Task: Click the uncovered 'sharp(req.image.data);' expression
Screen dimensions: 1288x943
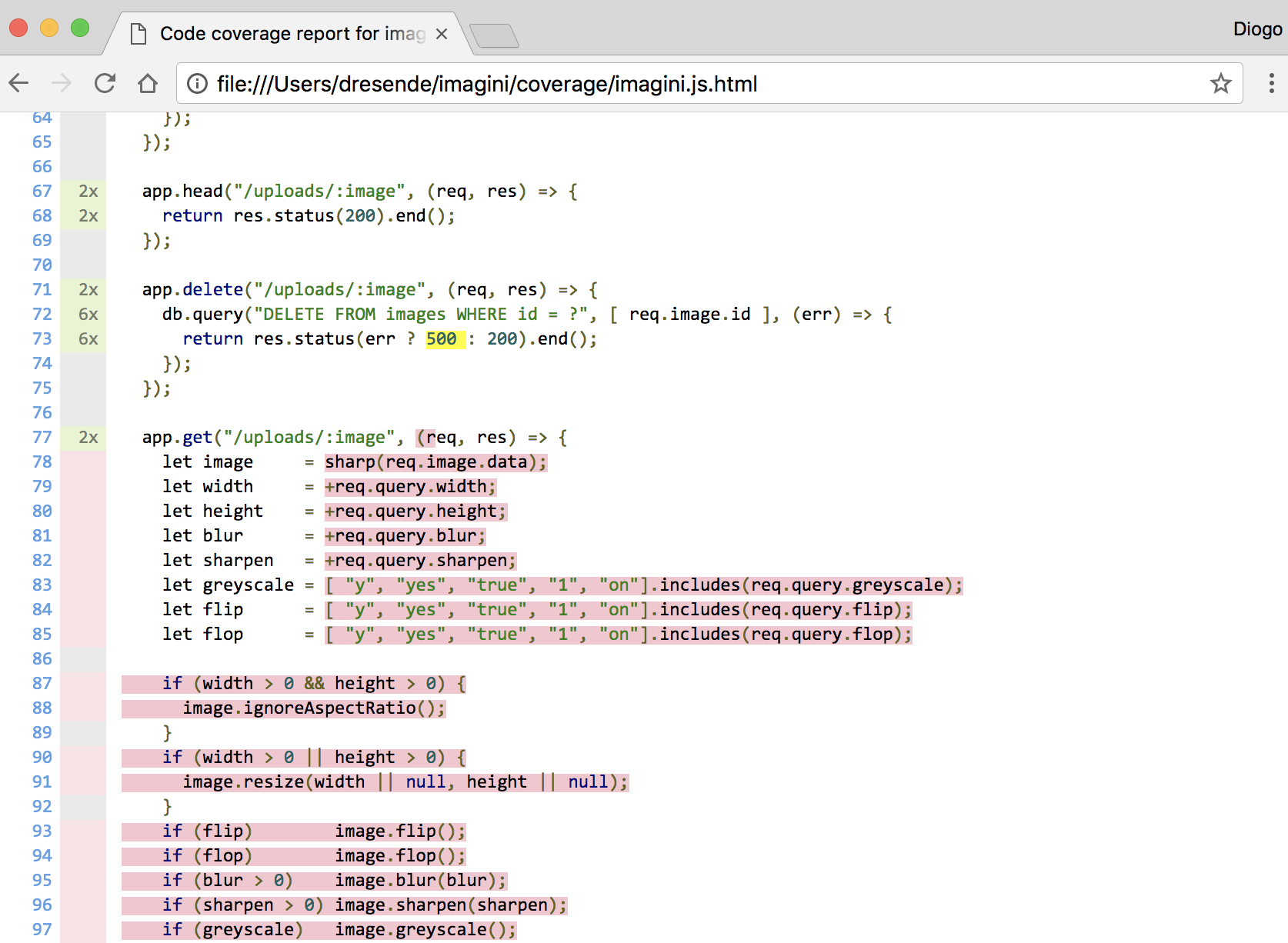Action: [x=435, y=462]
